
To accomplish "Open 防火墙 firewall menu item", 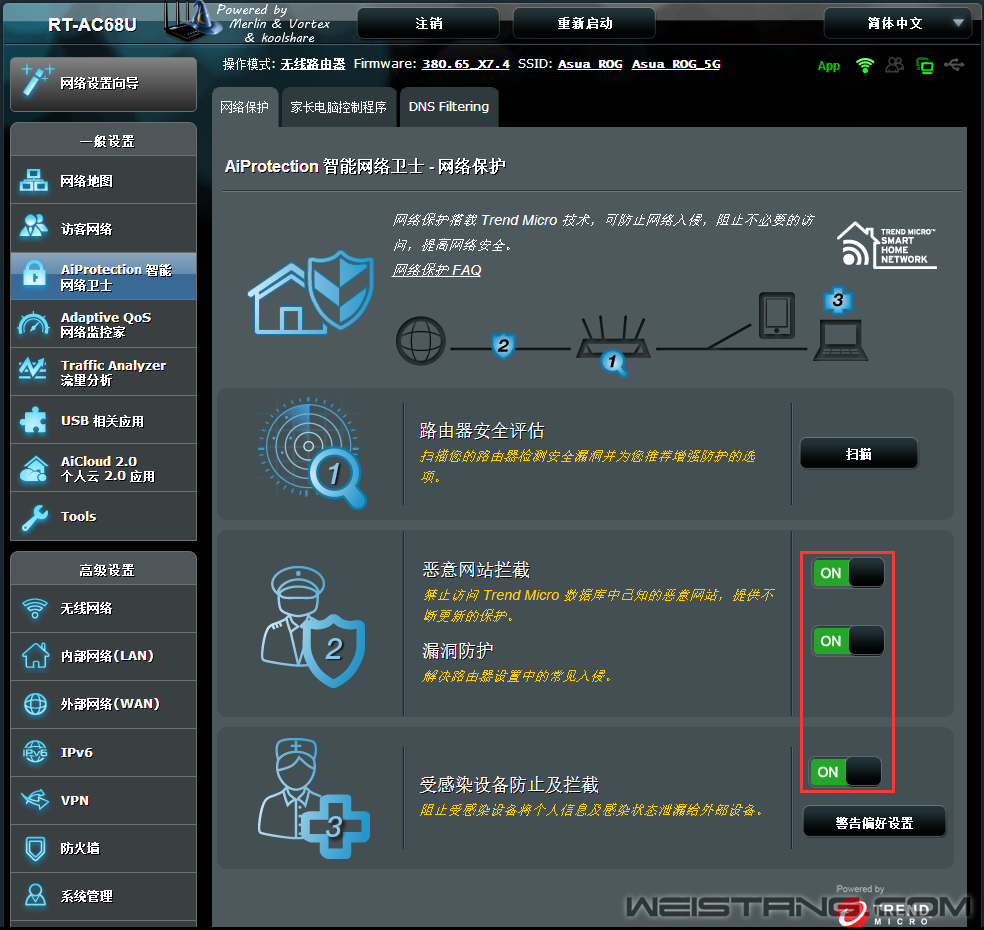I will pos(104,848).
